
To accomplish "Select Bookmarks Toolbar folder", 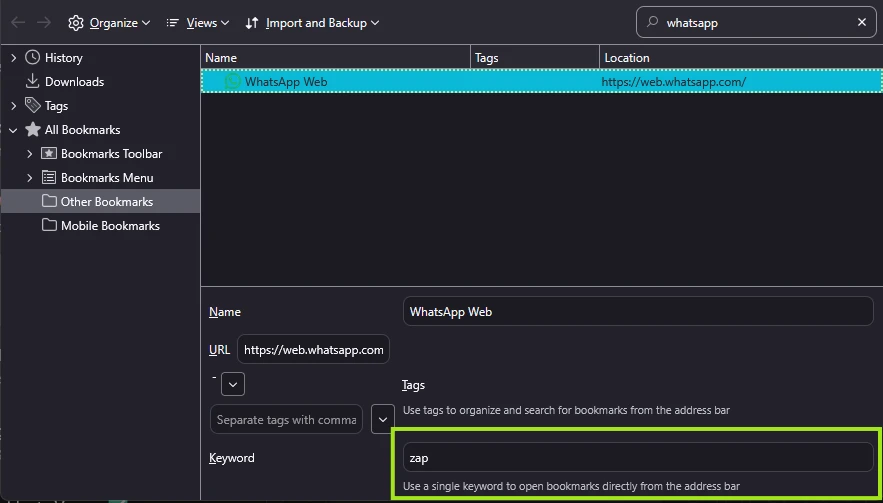I will click(112, 154).
